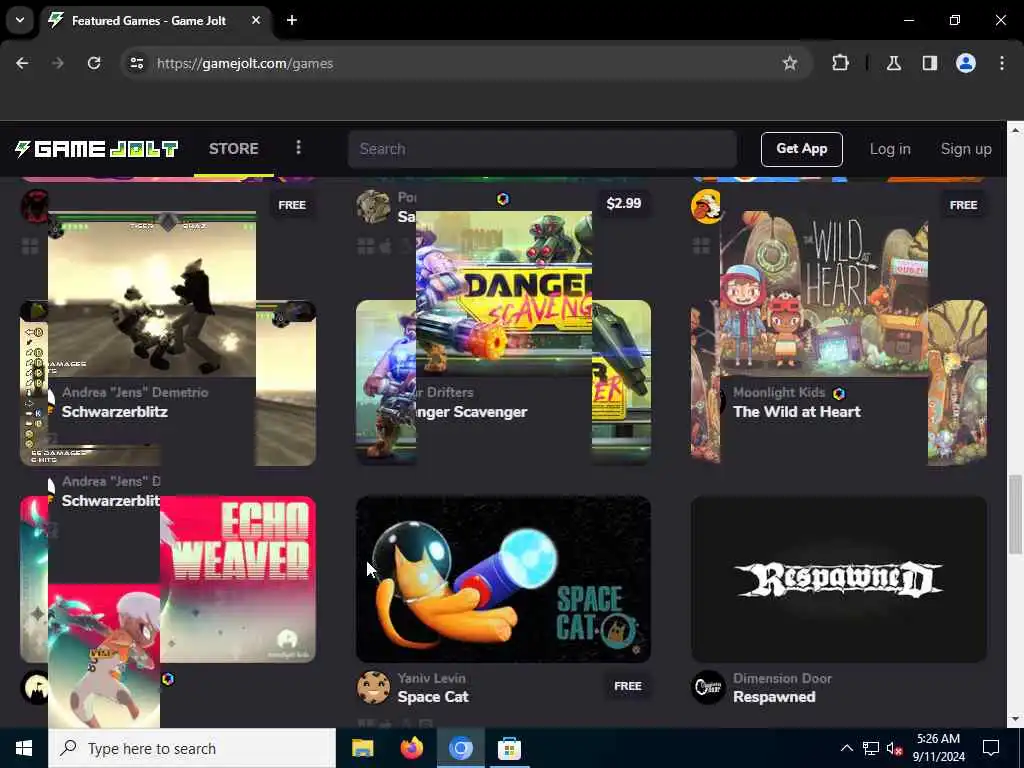Open the clock showing 5:26 AM
The width and height of the screenshot is (1024, 768).
pos(938,748)
